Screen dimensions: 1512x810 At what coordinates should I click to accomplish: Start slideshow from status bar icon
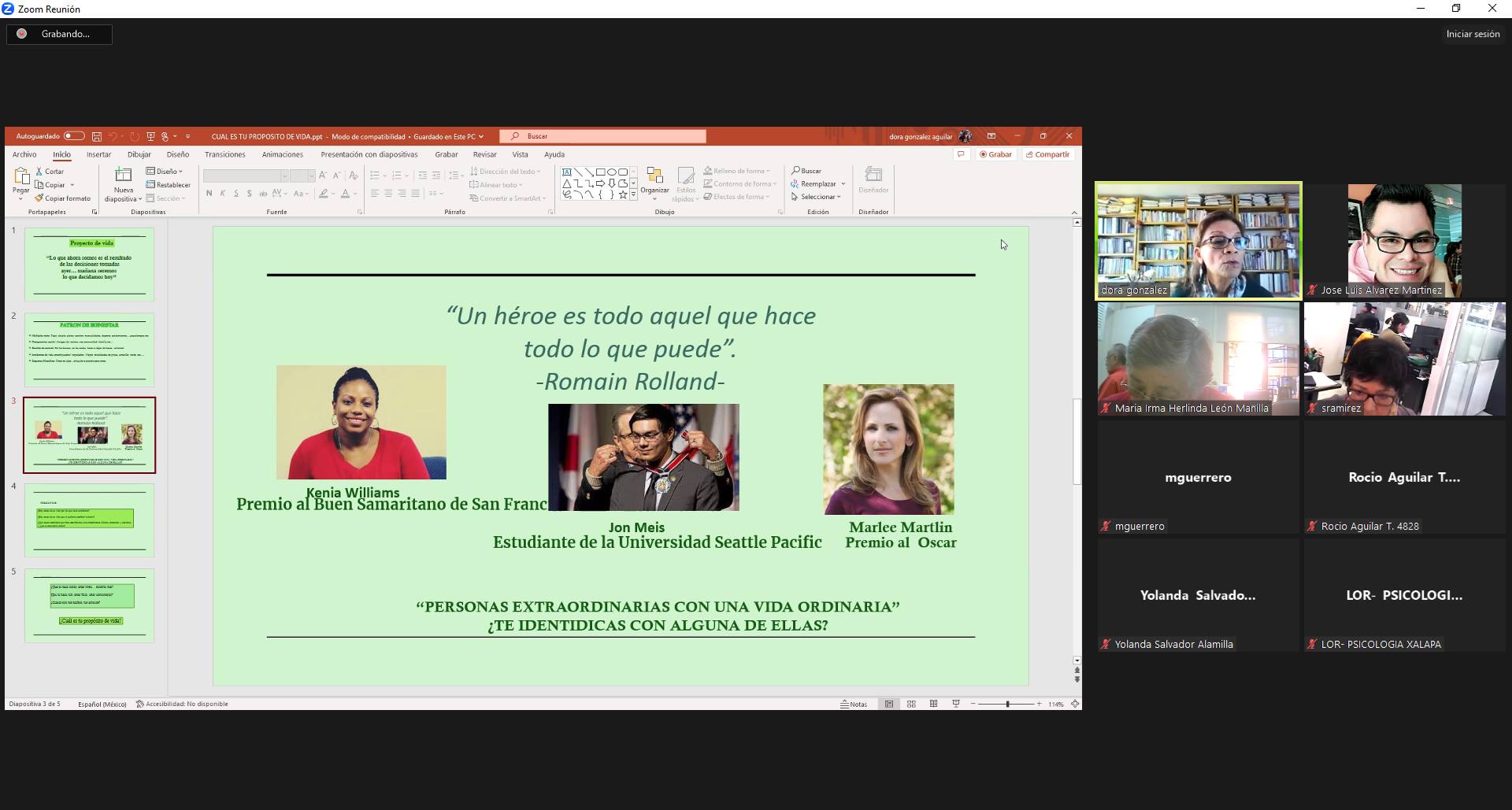click(955, 704)
